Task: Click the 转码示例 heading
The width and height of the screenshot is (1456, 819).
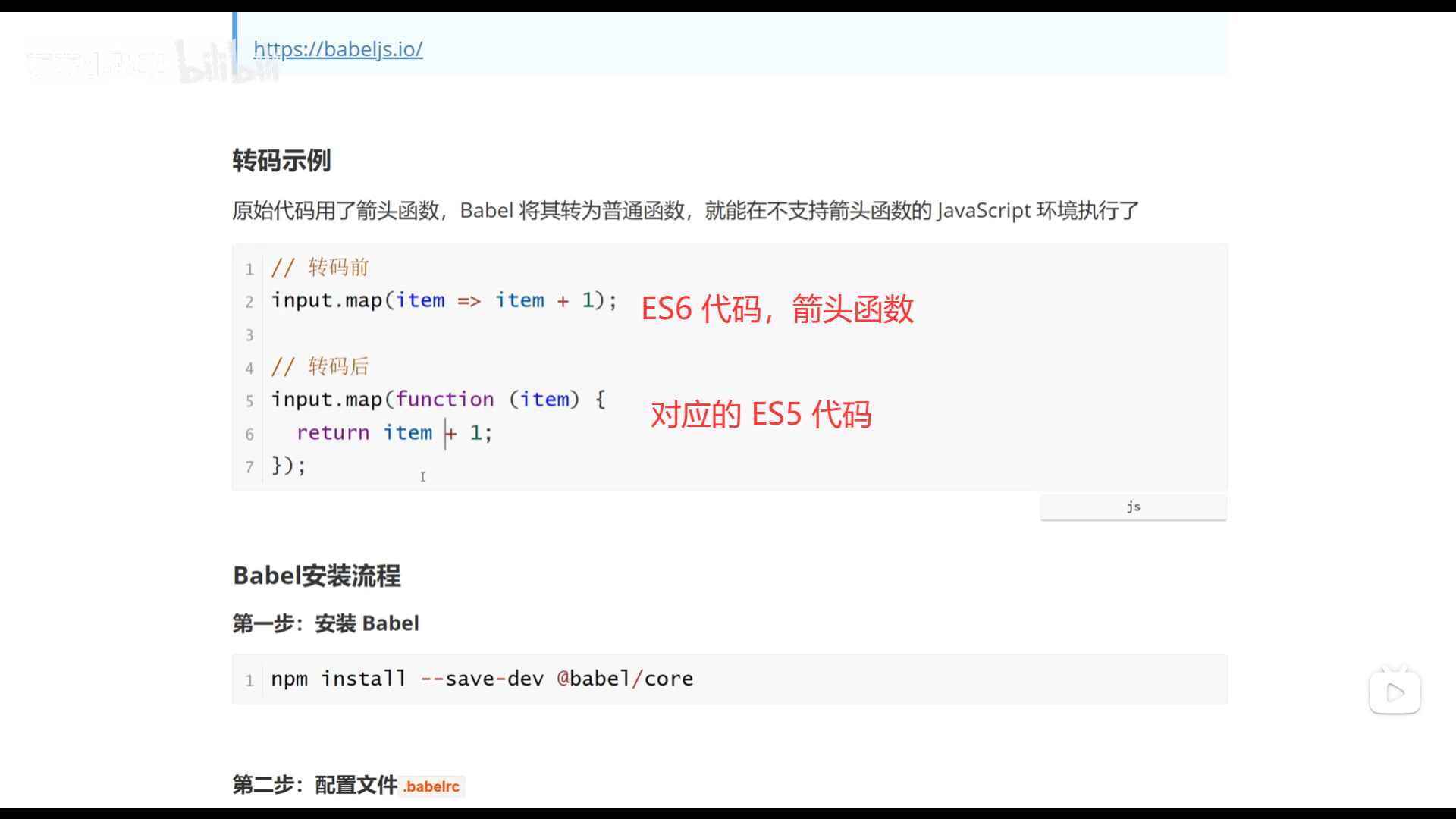Action: pyautogui.click(x=281, y=161)
